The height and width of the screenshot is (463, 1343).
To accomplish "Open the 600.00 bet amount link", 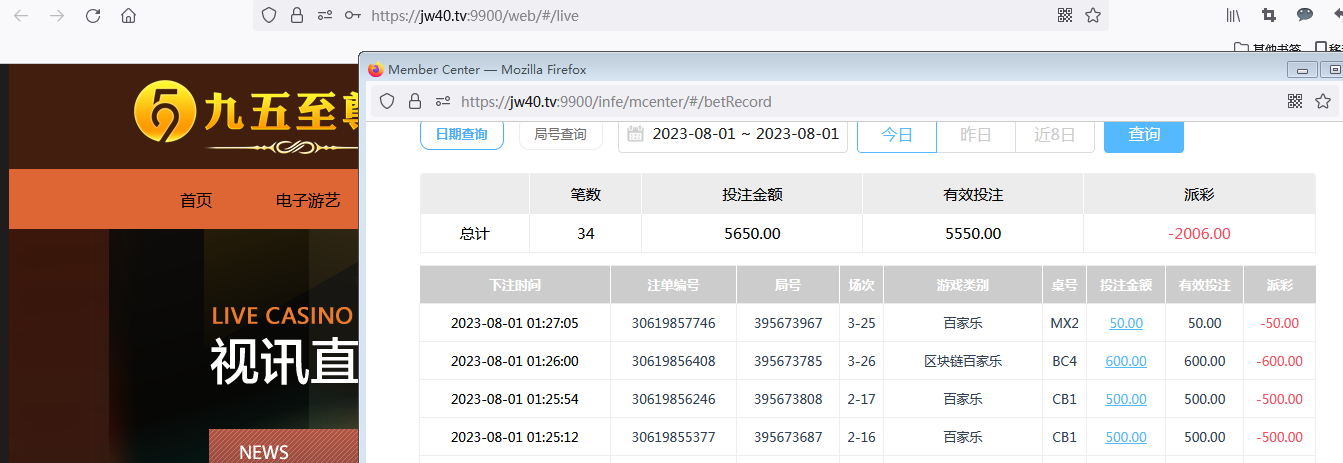I will tap(1126, 361).
